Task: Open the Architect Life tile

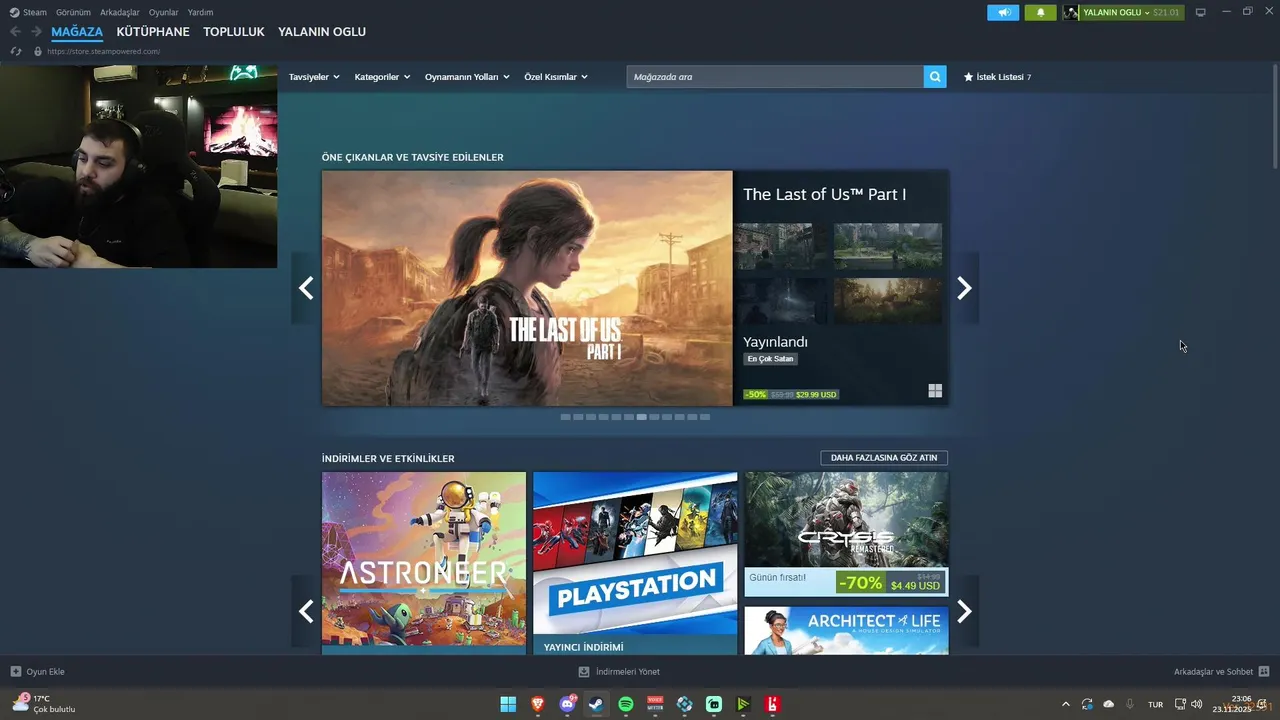Action: [x=846, y=630]
